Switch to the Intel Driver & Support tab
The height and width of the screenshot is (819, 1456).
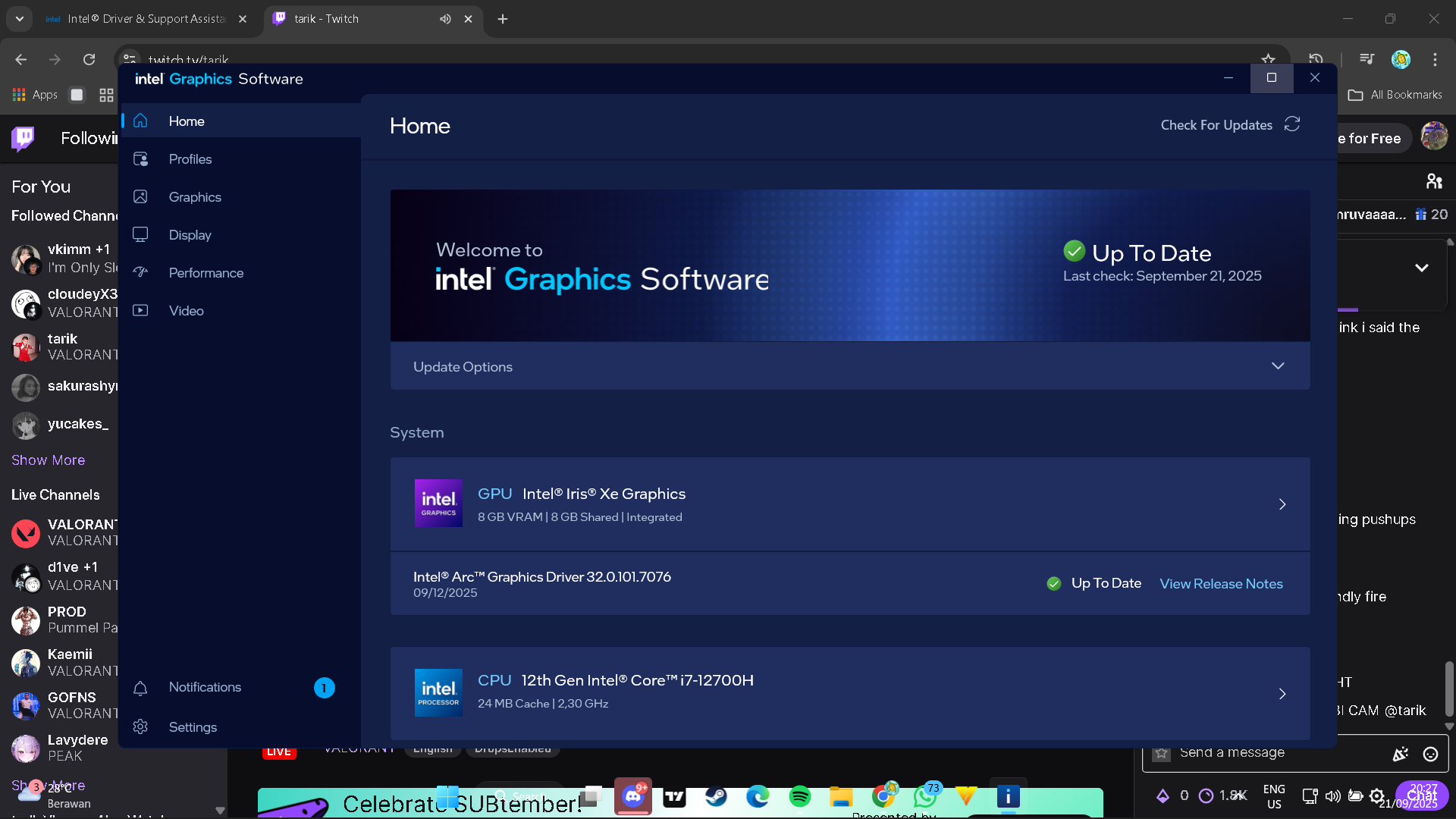pyautogui.click(x=144, y=19)
